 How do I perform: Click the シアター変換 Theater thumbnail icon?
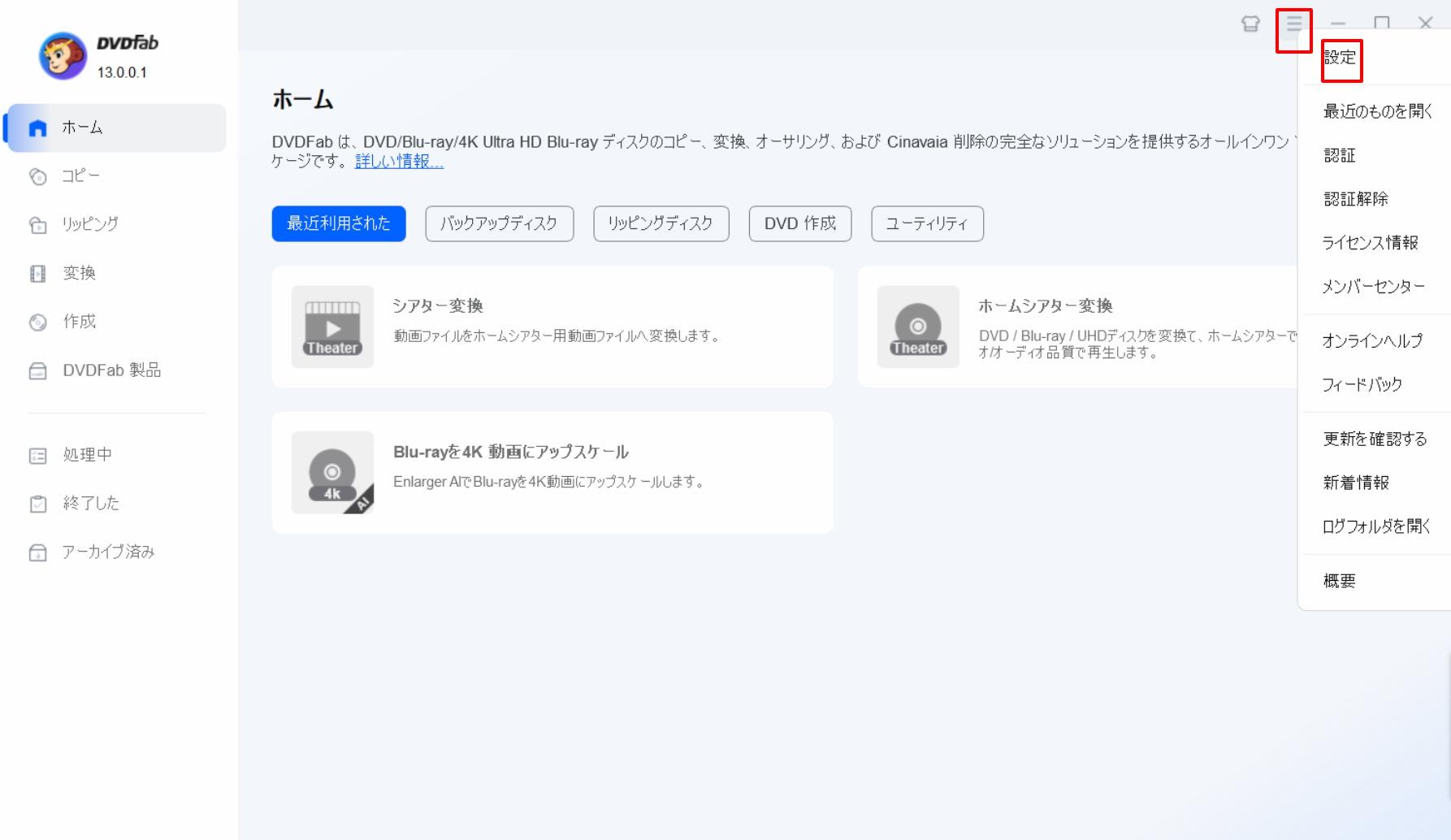[332, 327]
